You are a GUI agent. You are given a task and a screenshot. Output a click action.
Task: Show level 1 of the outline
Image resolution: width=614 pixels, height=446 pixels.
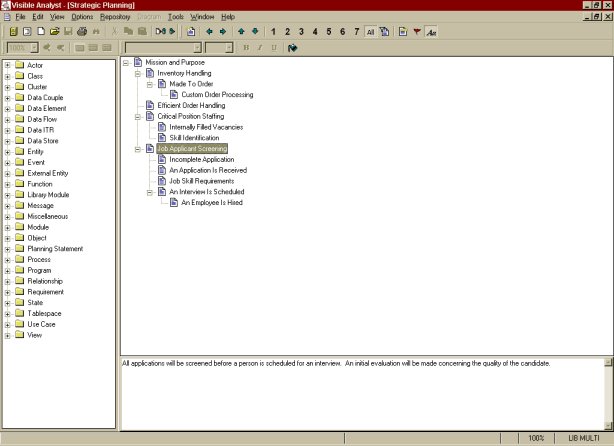(273, 32)
